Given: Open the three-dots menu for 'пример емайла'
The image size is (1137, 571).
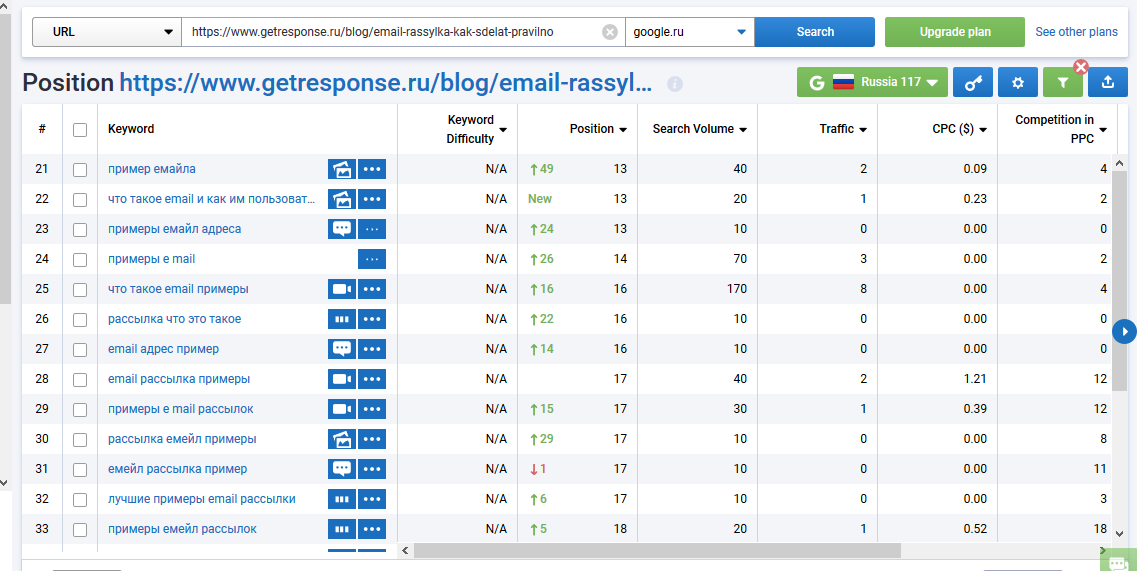Looking at the screenshot, I should 372,169.
